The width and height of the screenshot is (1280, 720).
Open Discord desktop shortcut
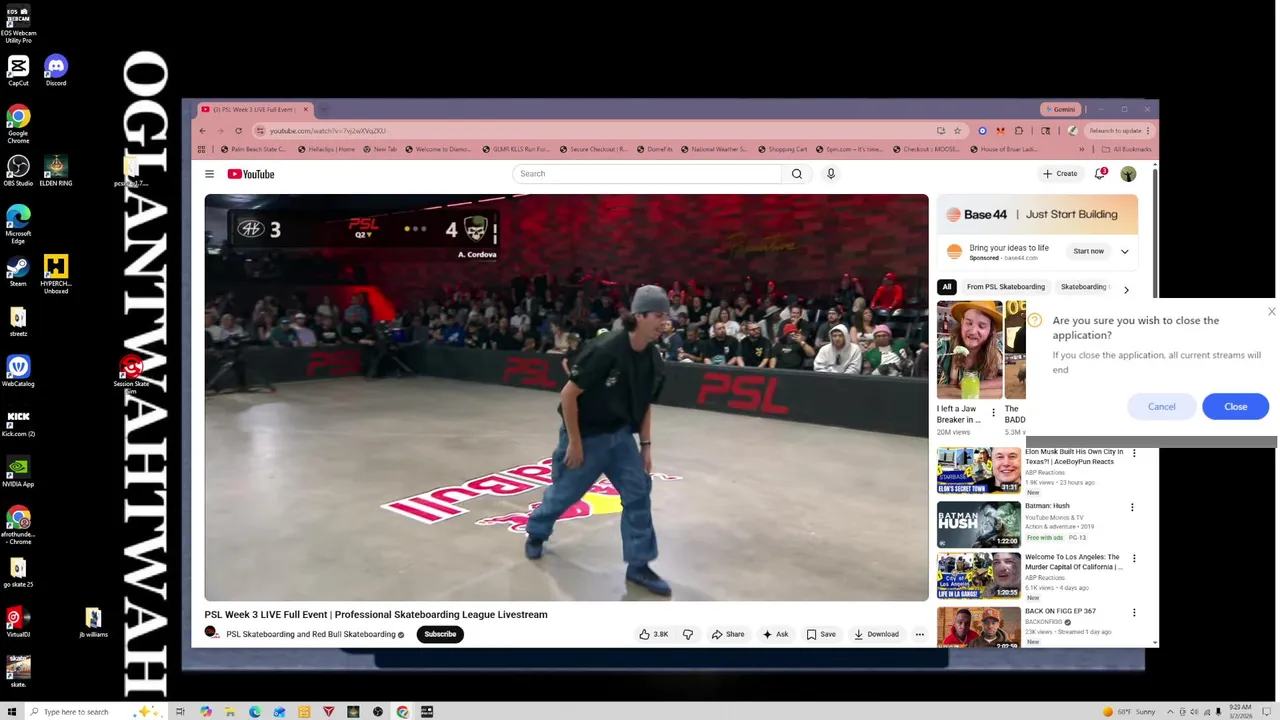(56, 71)
